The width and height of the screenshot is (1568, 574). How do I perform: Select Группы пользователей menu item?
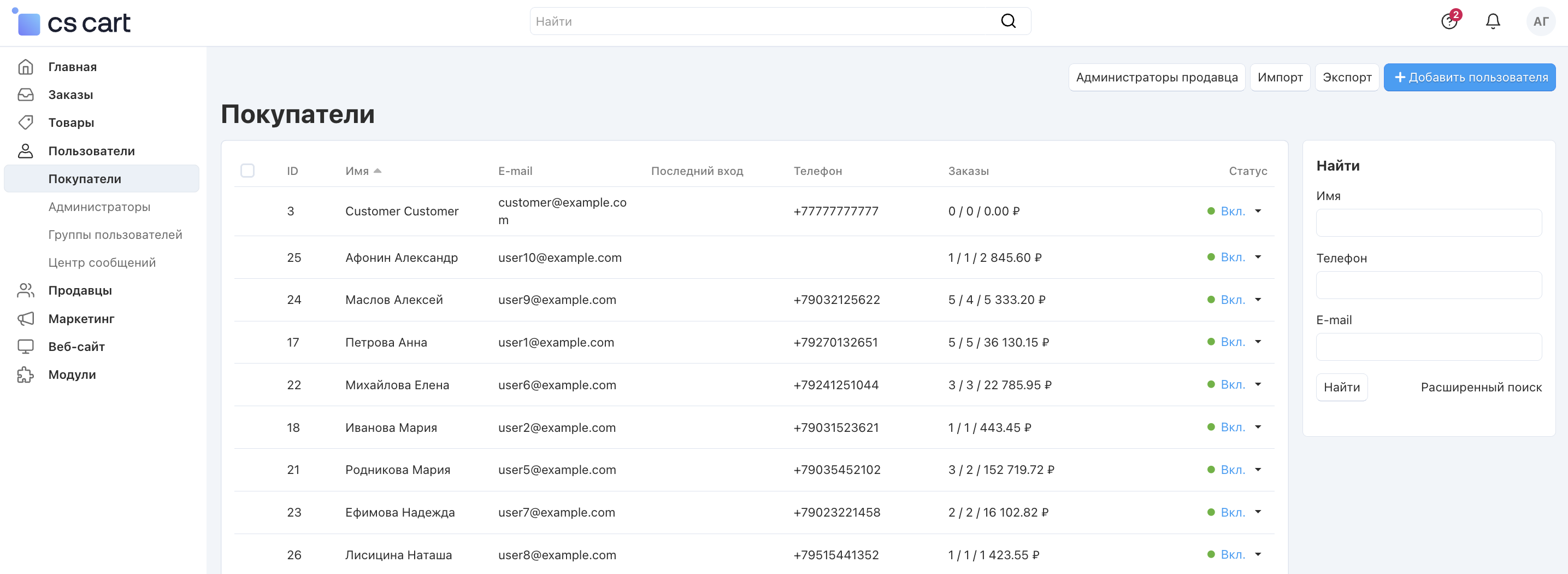[115, 235]
